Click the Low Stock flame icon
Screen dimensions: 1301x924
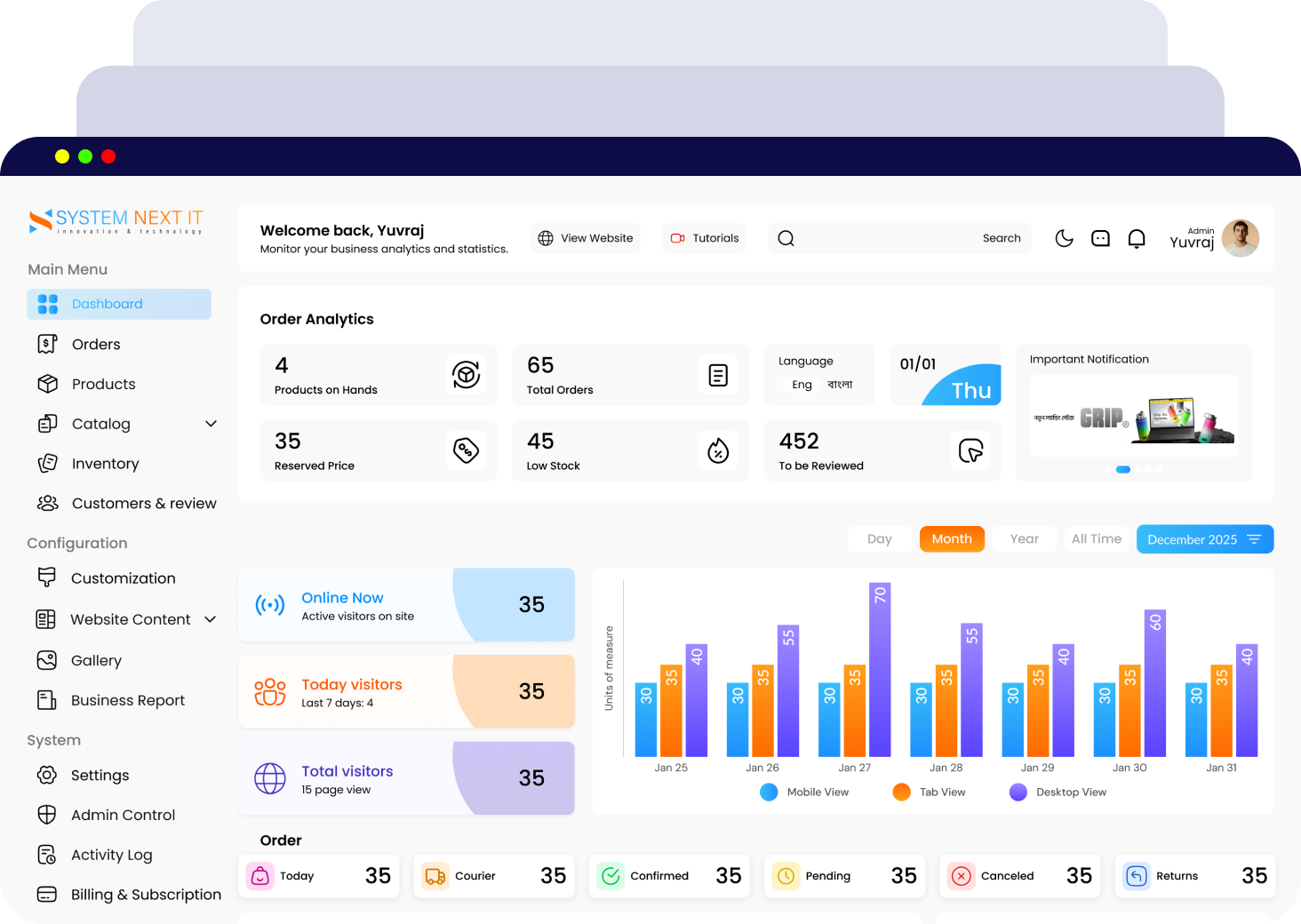(718, 450)
